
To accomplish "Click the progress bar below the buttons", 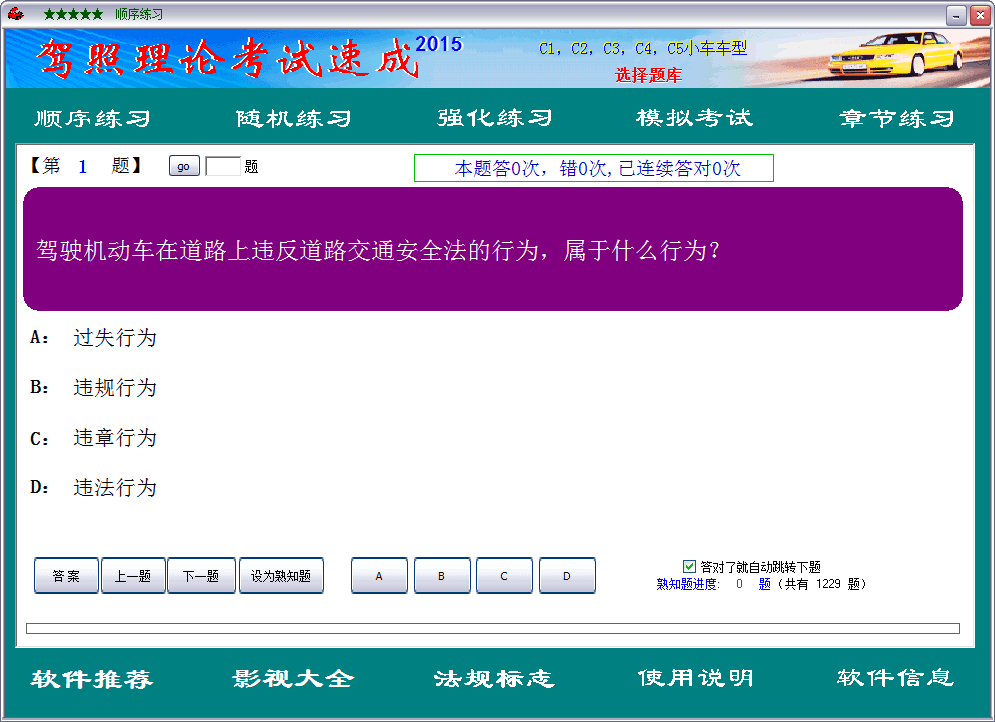I will click(x=492, y=628).
